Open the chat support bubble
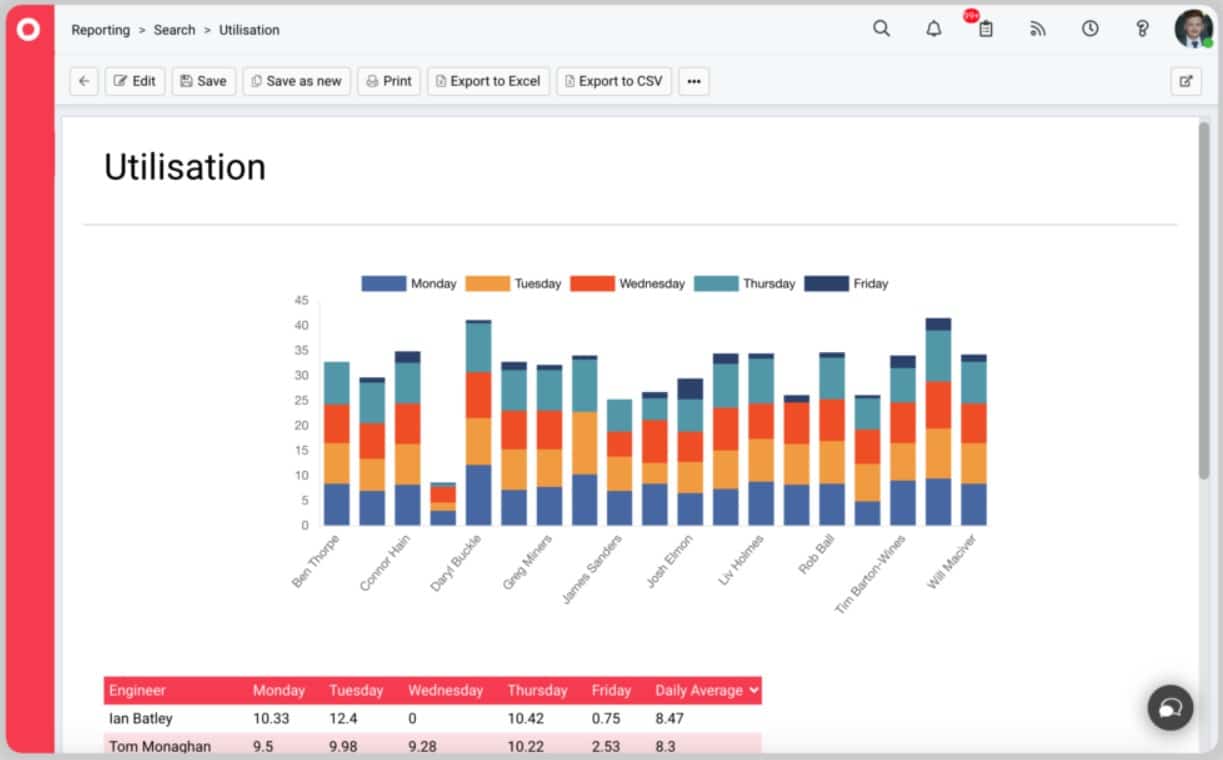 click(1171, 707)
